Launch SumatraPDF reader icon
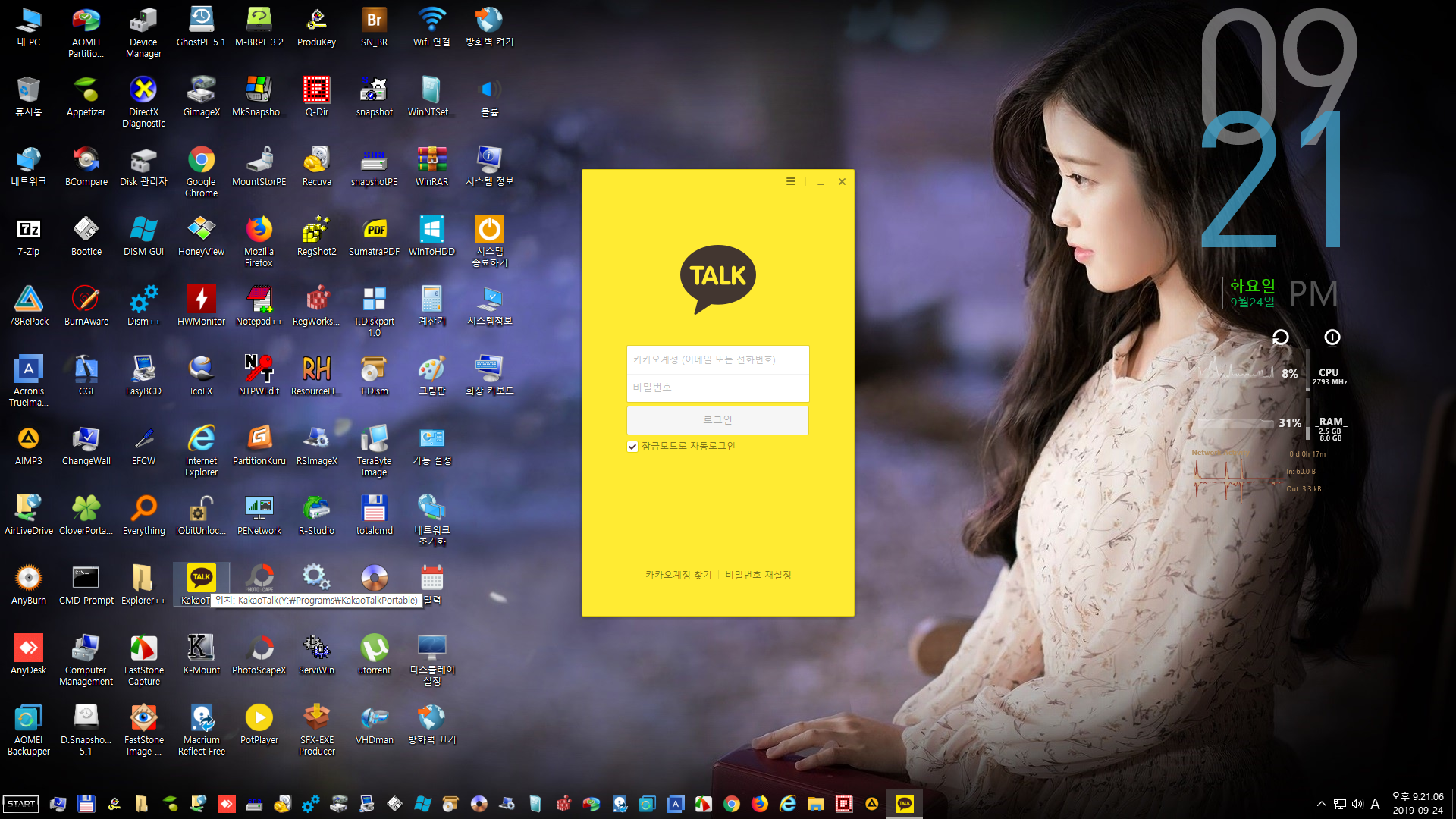 (x=374, y=236)
